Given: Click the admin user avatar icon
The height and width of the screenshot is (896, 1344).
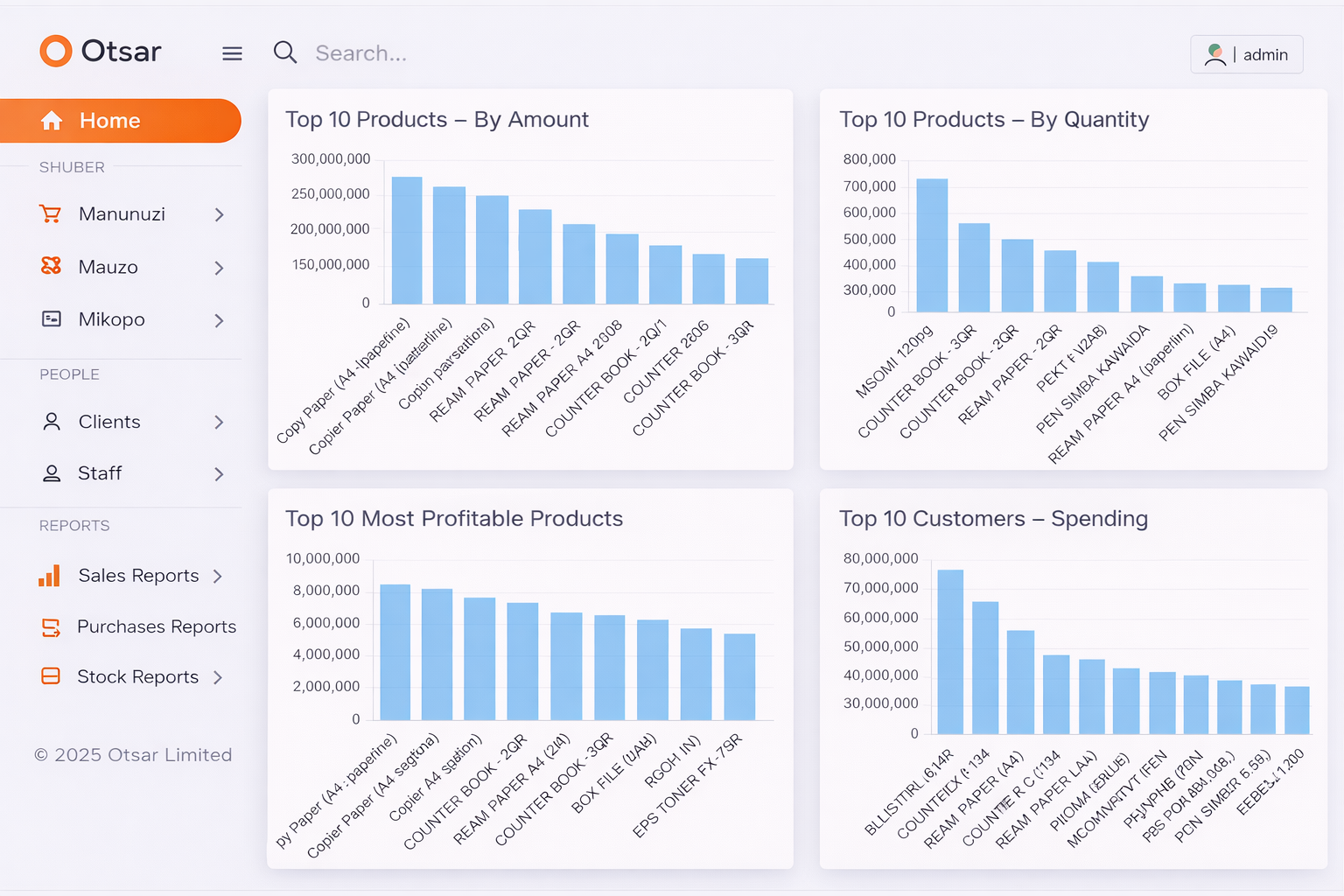Looking at the screenshot, I should [x=1214, y=54].
